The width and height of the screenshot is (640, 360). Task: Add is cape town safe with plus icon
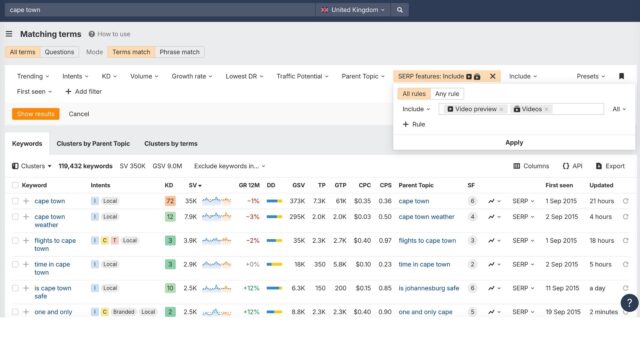click(26, 288)
